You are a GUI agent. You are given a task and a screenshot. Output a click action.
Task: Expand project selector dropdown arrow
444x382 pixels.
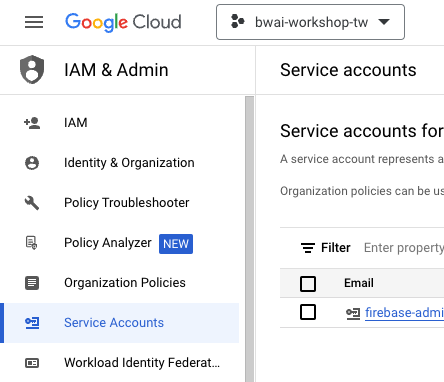coord(384,22)
